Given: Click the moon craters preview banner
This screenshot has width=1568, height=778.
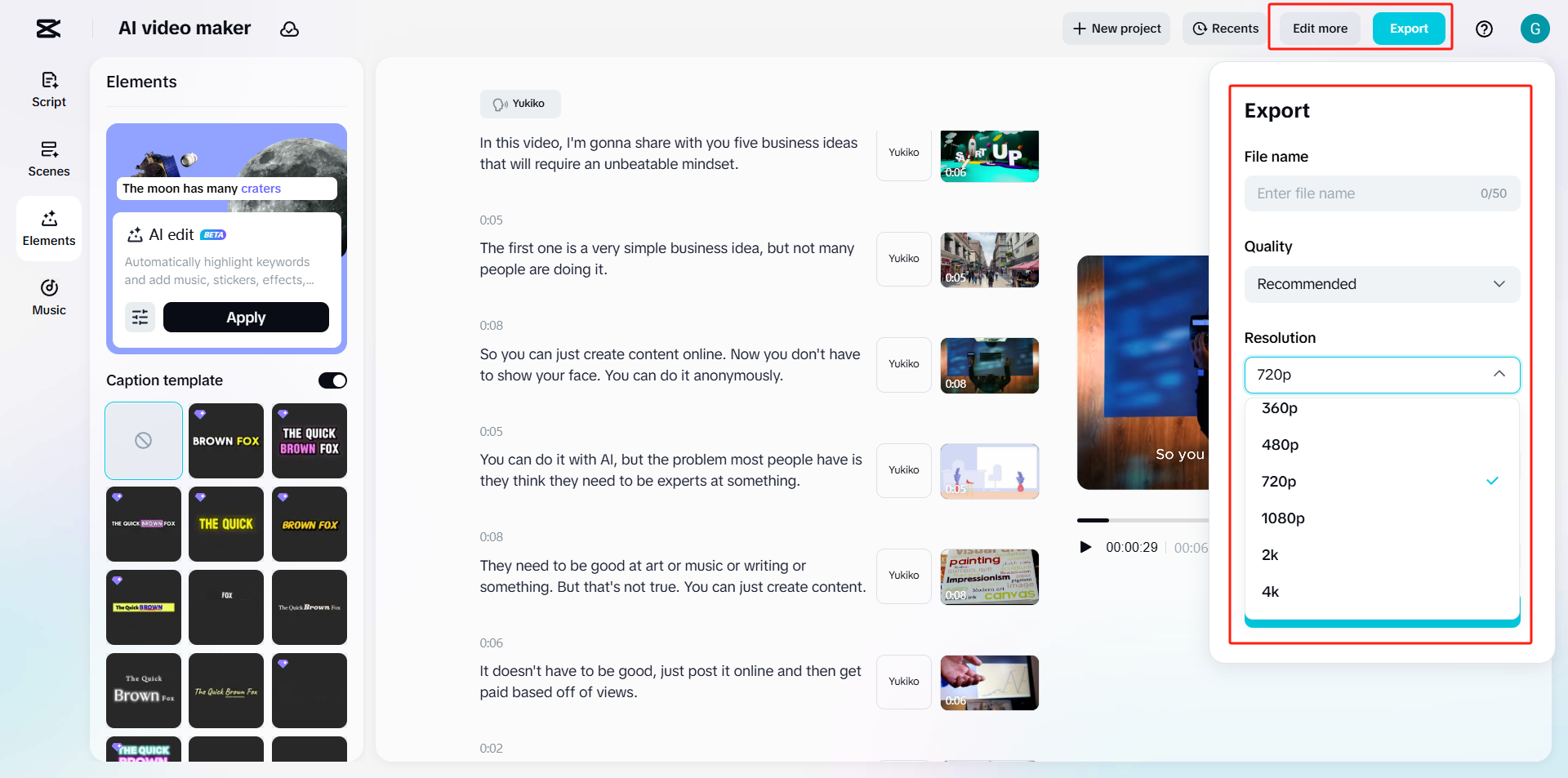Looking at the screenshot, I should coord(226,189).
